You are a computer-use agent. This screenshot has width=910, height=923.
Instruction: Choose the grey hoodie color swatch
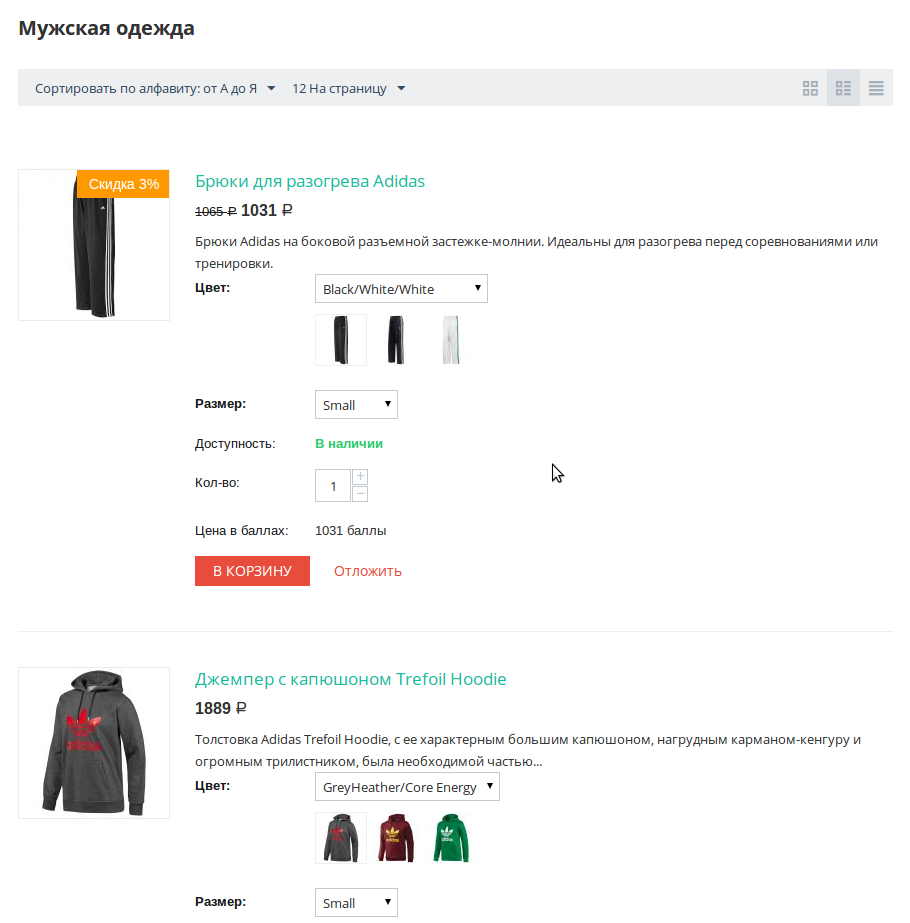(341, 838)
